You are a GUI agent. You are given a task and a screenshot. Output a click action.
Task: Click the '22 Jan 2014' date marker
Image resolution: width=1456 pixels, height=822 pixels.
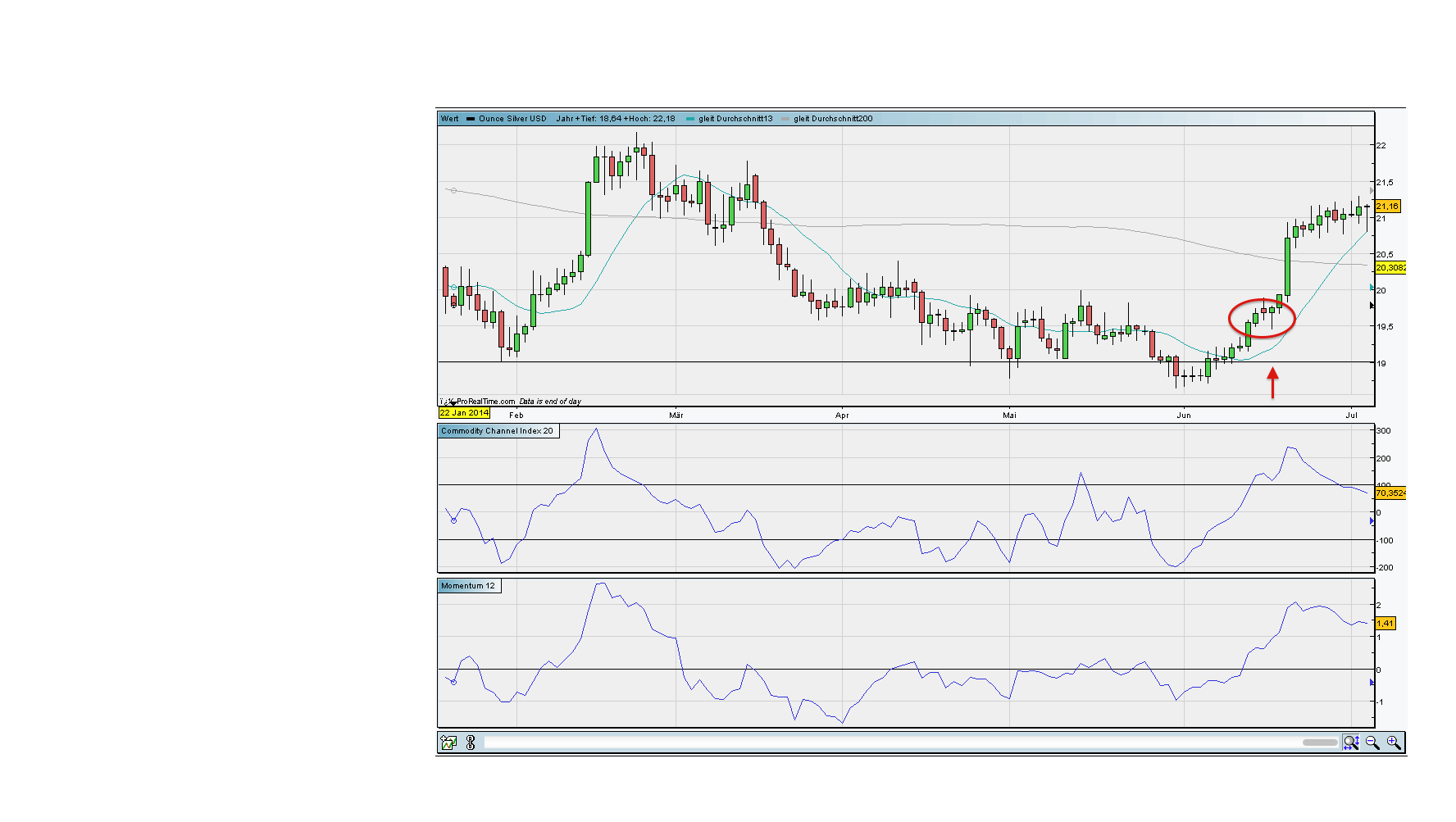(464, 413)
